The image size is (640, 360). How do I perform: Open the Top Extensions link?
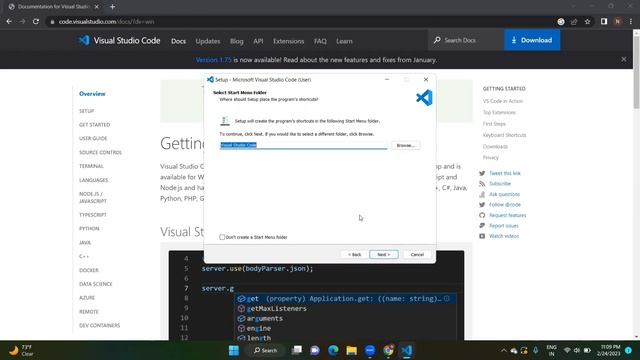click(499, 112)
